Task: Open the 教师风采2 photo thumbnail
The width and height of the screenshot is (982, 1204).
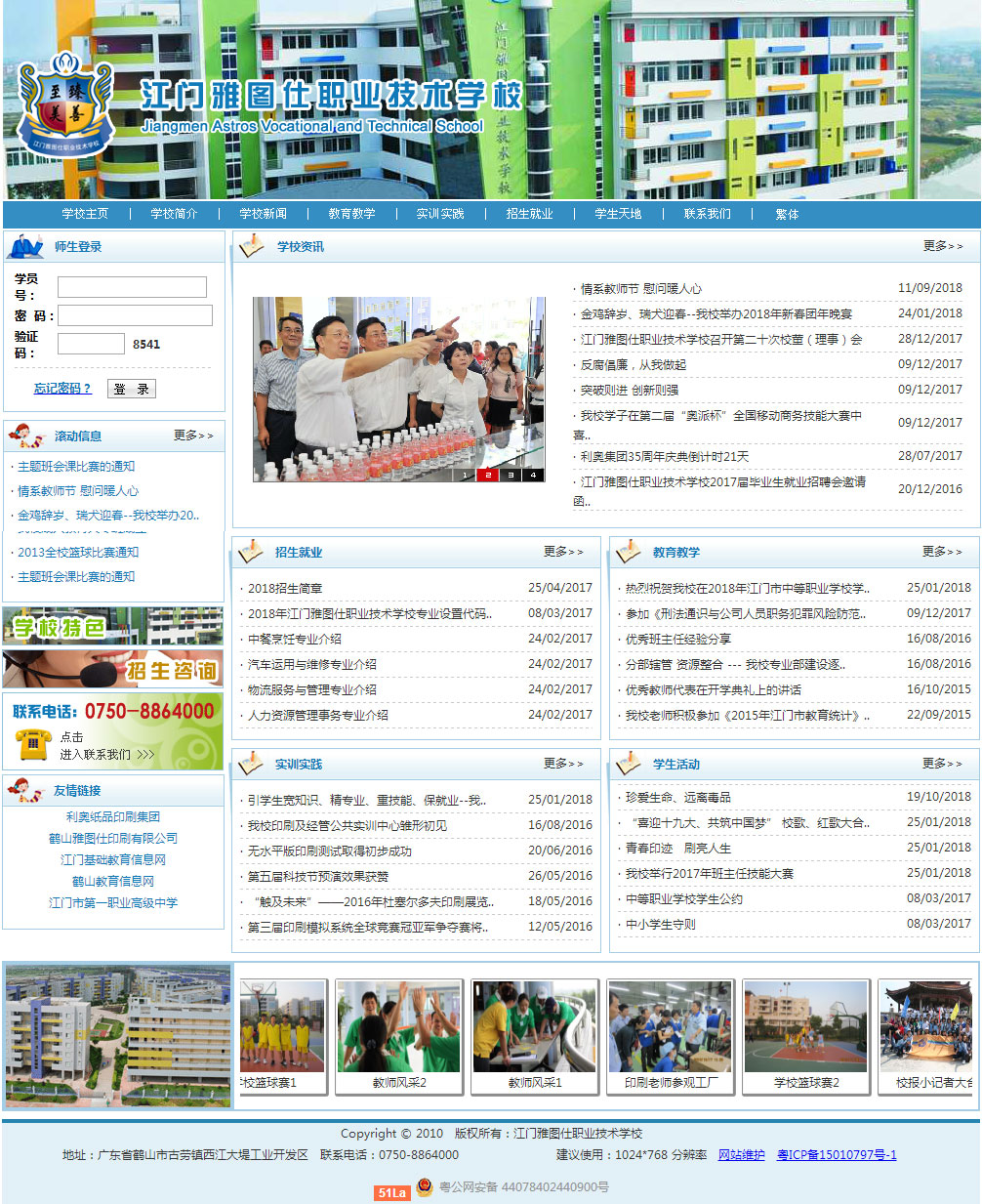Action: [398, 1037]
